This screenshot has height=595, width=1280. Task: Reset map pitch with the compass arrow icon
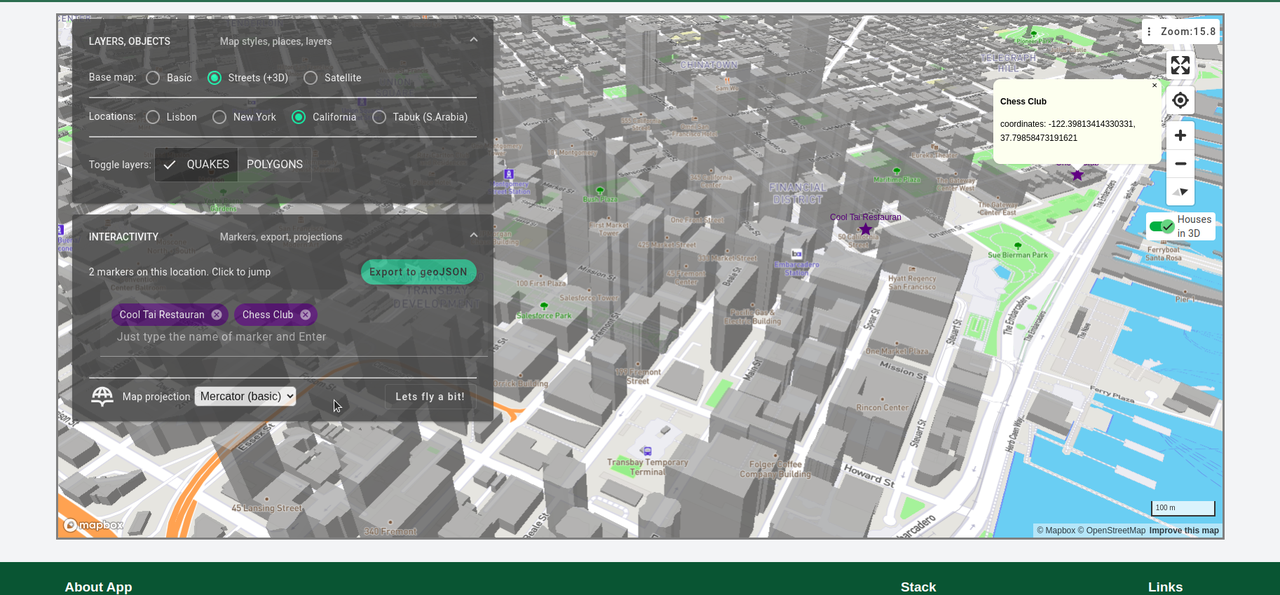point(1180,192)
